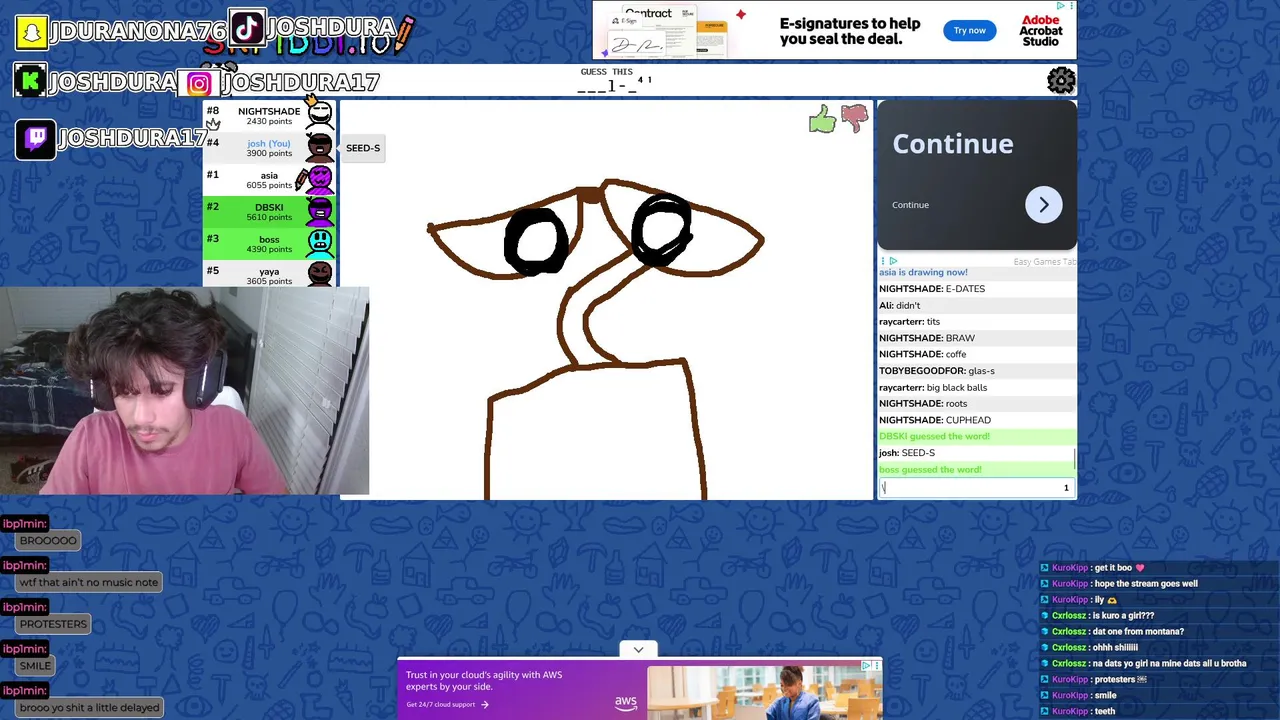Viewport: 1280px width, 720px height.
Task: Click 'boss guessed the word!' message
Action: 930,469
